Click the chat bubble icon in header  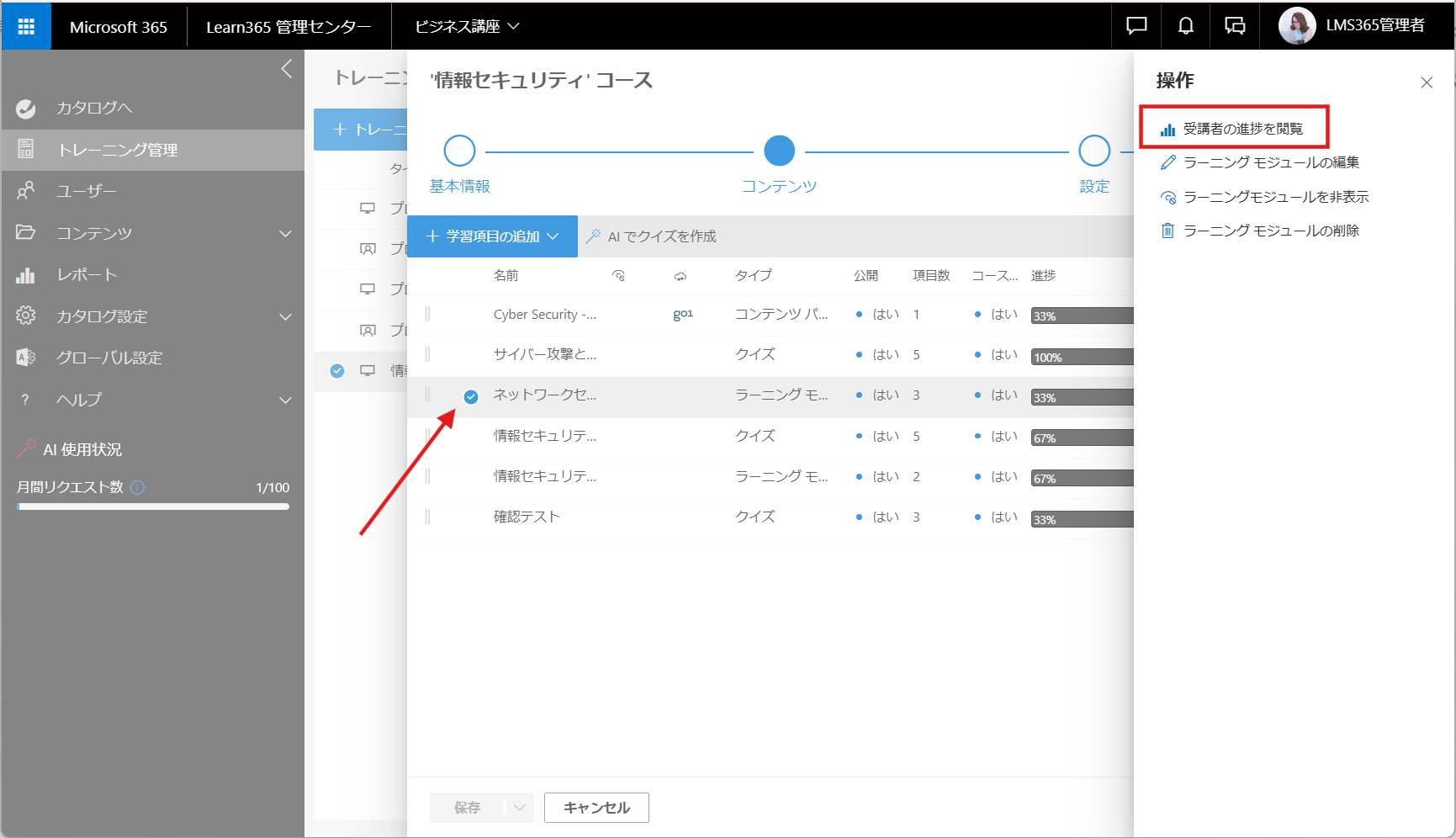click(1136, 26)
